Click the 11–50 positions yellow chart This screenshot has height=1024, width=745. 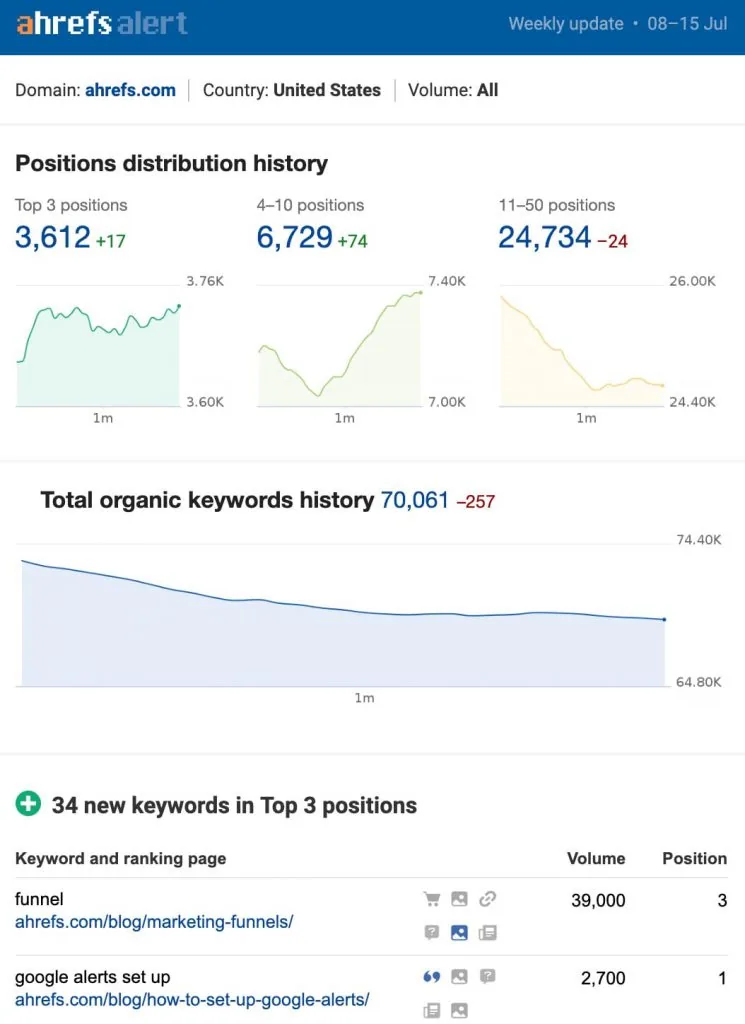pyautogui.click(x=582, y=346)
